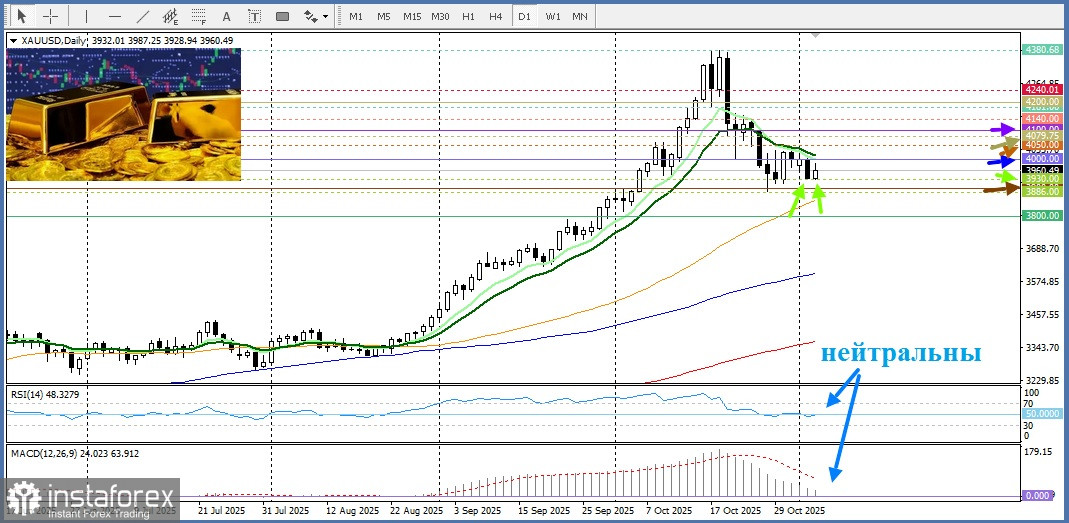
Task: Select the text label tool
Action: (x=254, y=16)
